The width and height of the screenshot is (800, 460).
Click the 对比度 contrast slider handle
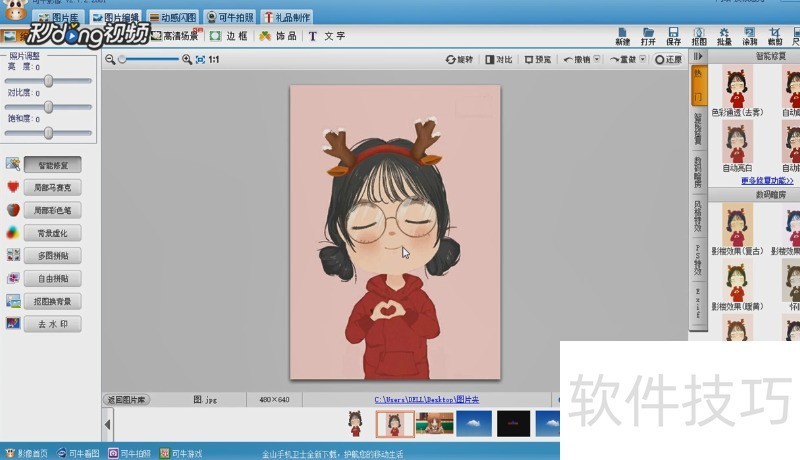tap(48, 107)
